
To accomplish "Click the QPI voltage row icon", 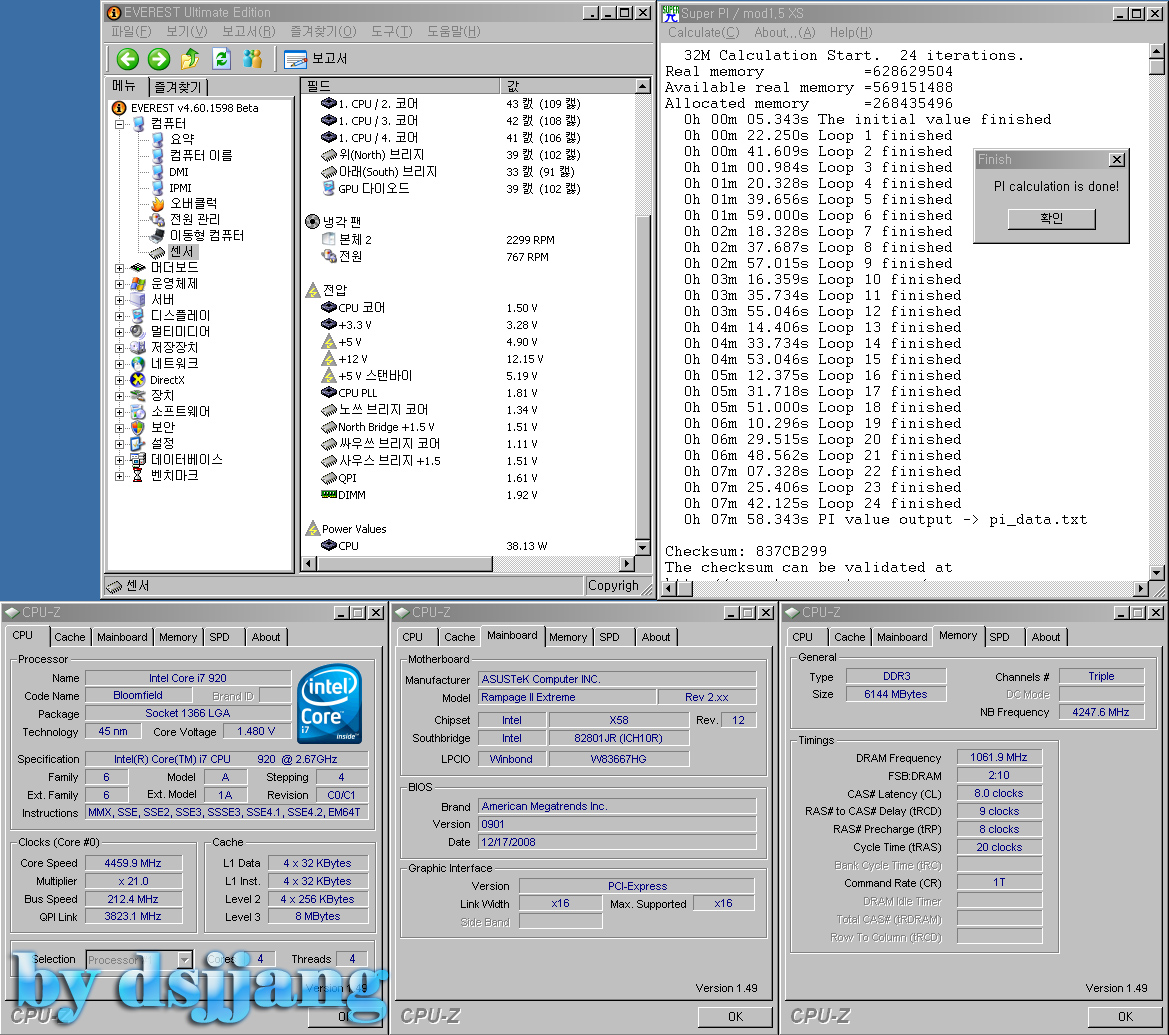I will coord(329,478).
